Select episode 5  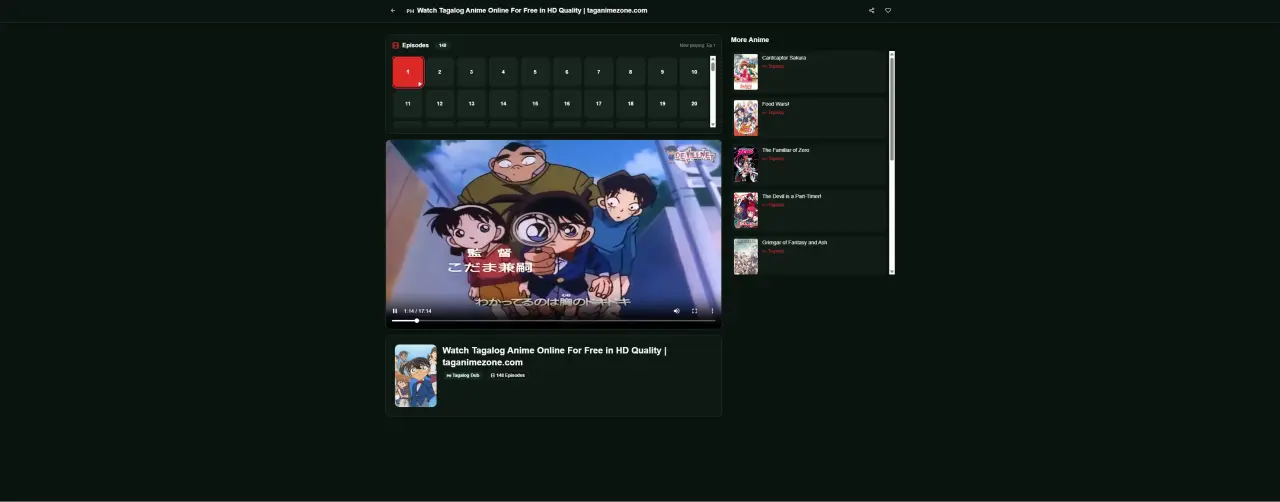point(535,72)
